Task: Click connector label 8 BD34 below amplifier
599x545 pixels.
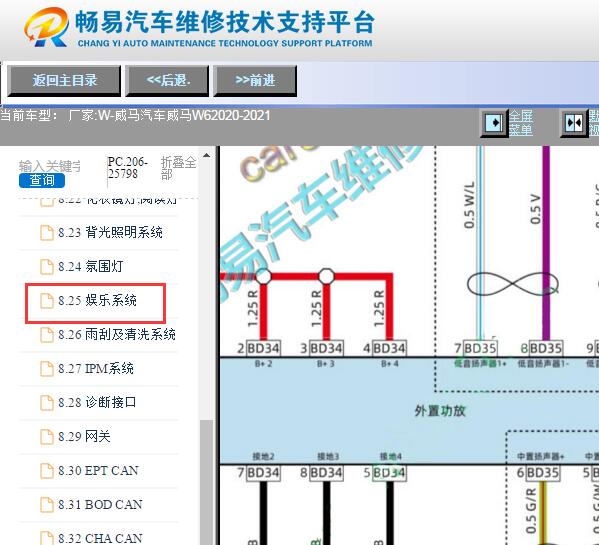Action: 322,473
